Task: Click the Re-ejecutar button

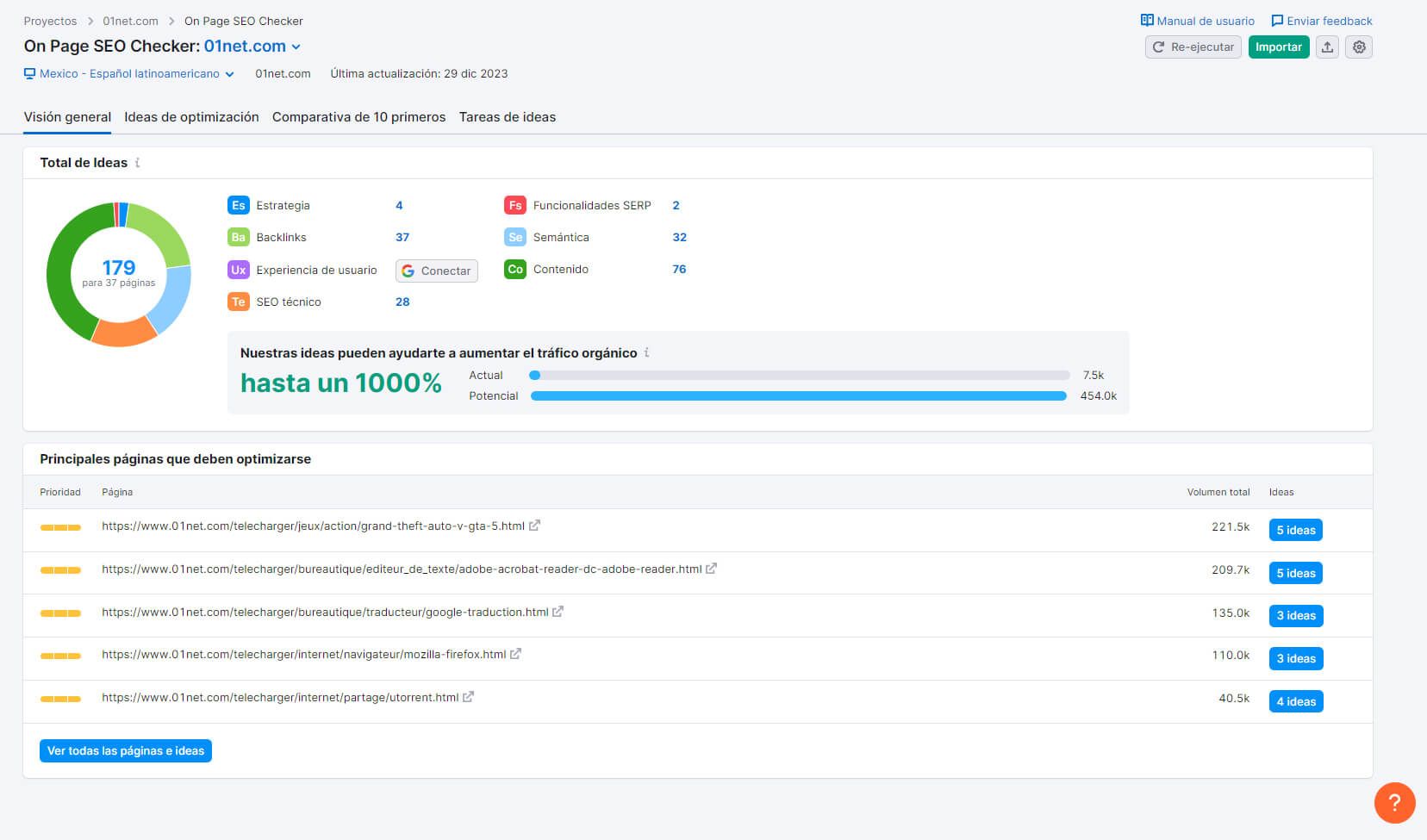Action: coord(1193,47)
